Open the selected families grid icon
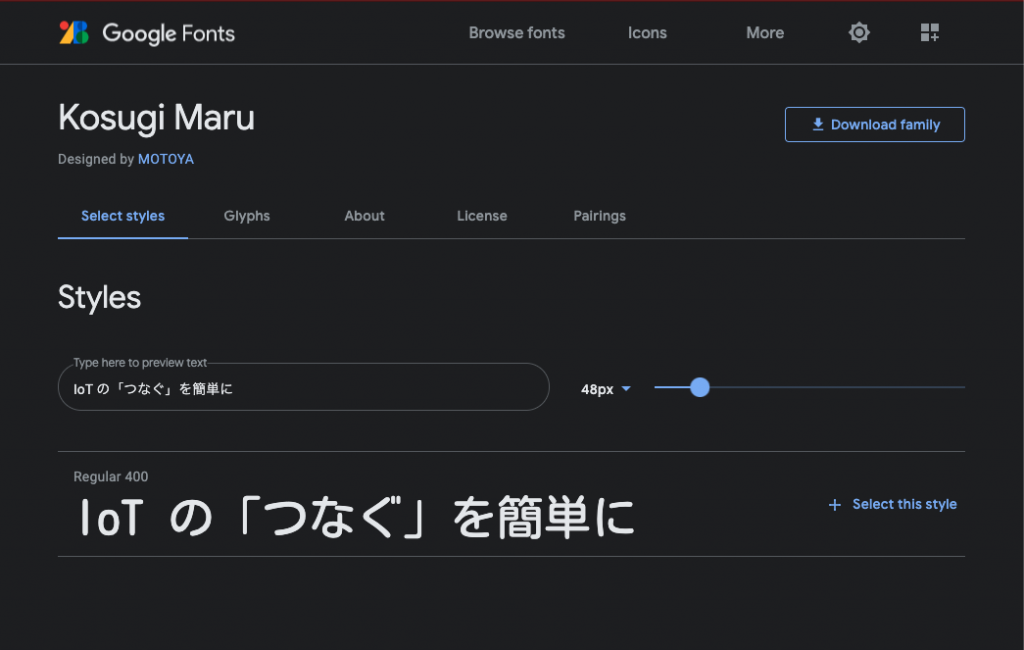1024x650 pixels. [x=929, y=33]
